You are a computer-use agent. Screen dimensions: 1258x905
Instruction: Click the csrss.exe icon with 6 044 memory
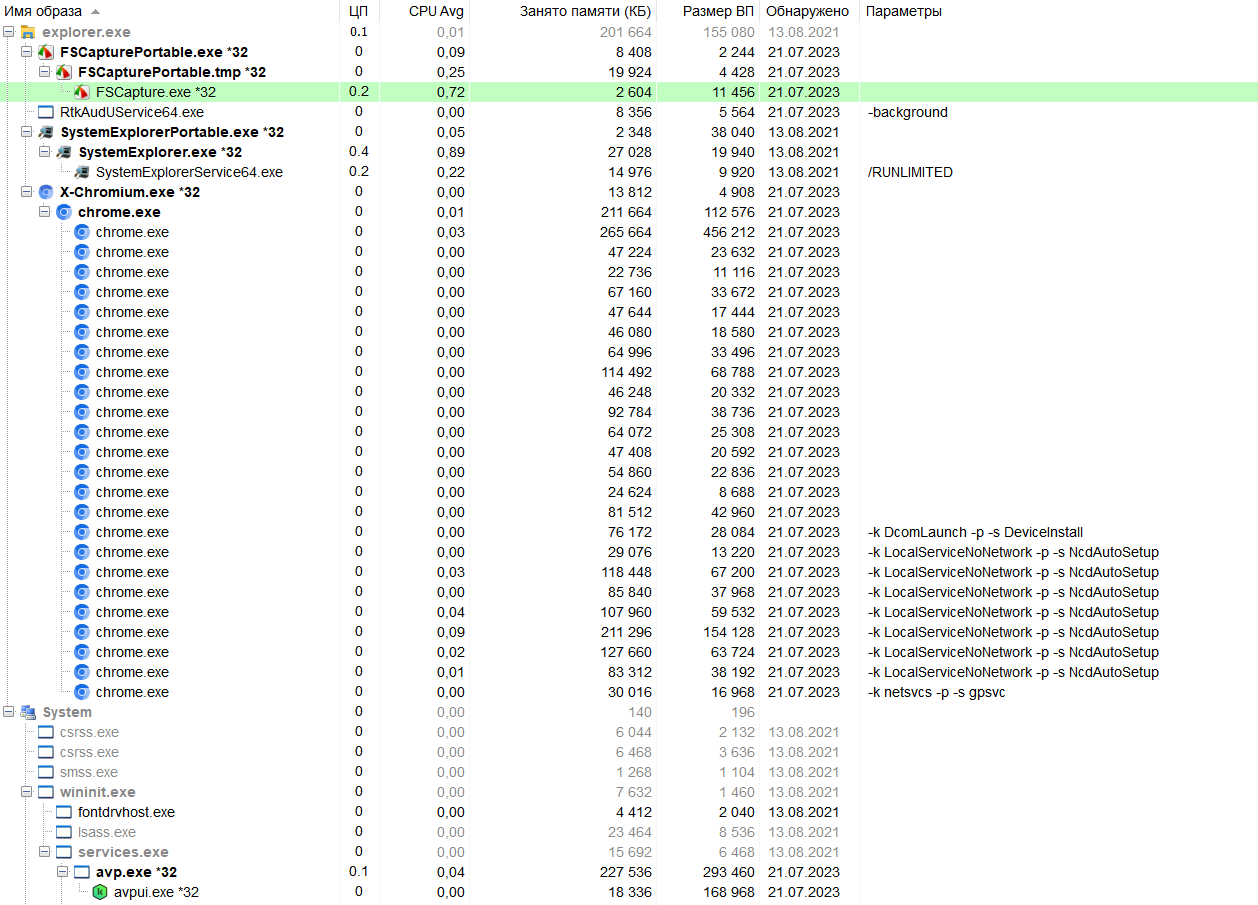46,732
